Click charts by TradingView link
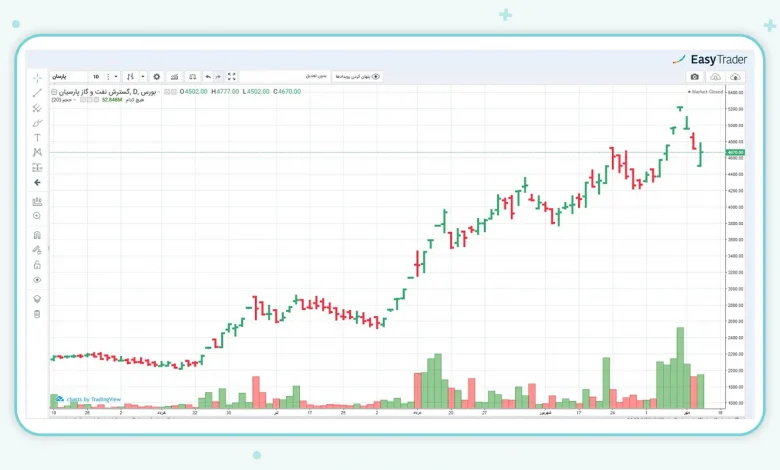 click(89, 399)
